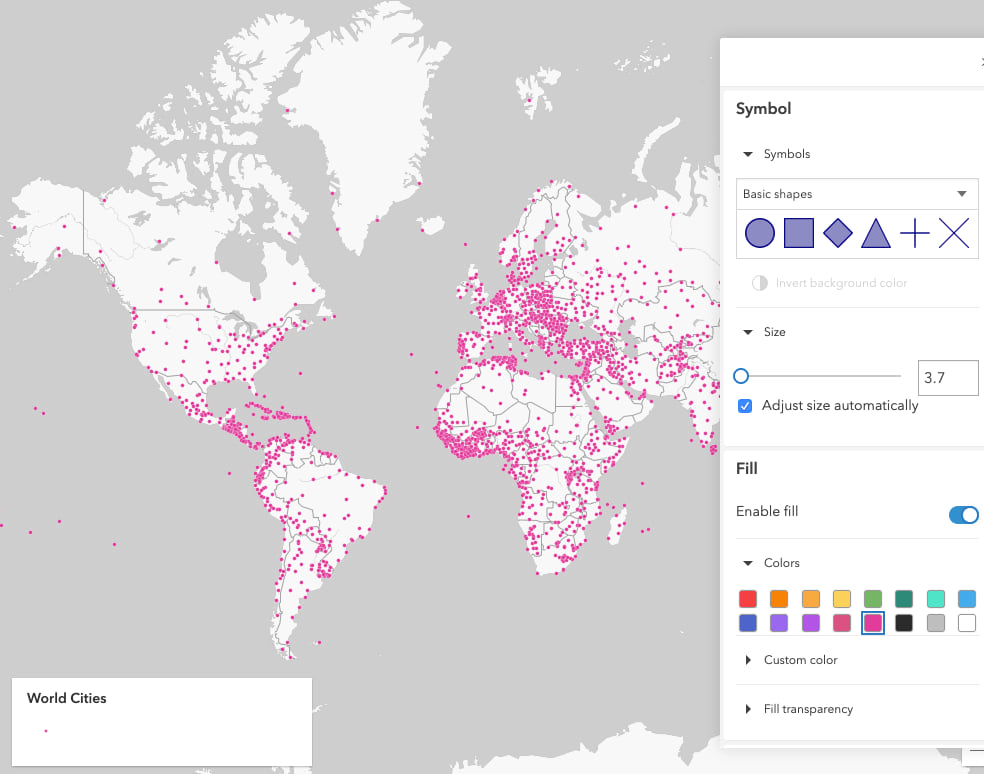The width and height of the screenshot is (984, 774).
Task: Choose the green fill color swatch
Action: 873,599
